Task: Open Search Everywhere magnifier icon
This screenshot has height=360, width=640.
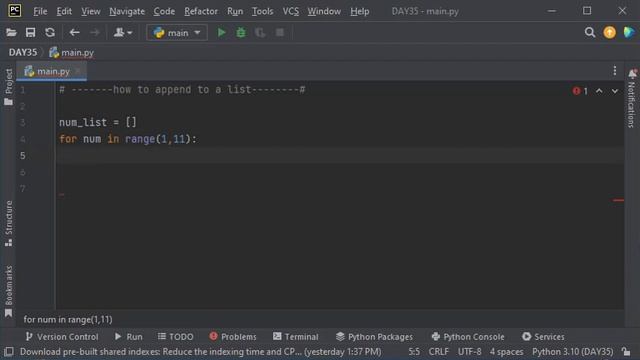Action: click(589, 32)
